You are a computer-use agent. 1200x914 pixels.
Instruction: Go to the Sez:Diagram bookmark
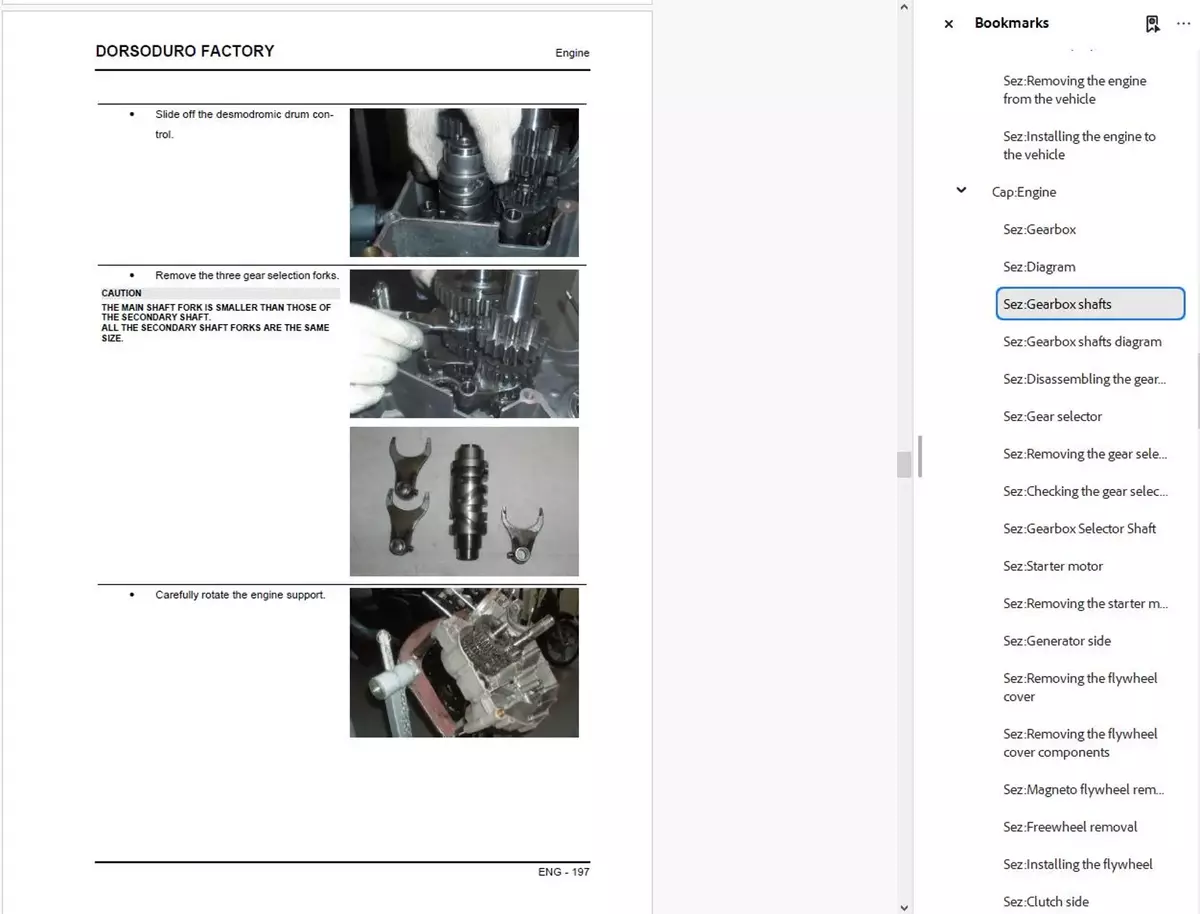pos(1039,267)
